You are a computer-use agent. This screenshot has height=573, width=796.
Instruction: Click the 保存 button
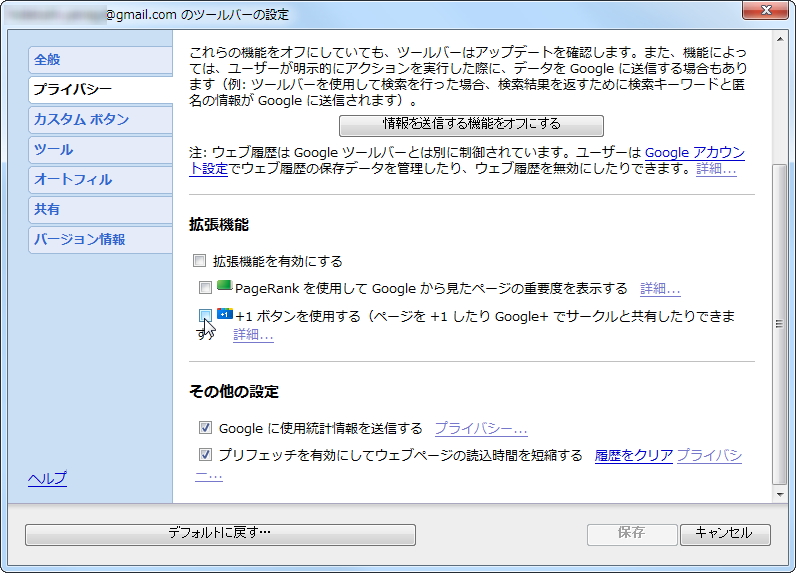click(x=632, y=535)
